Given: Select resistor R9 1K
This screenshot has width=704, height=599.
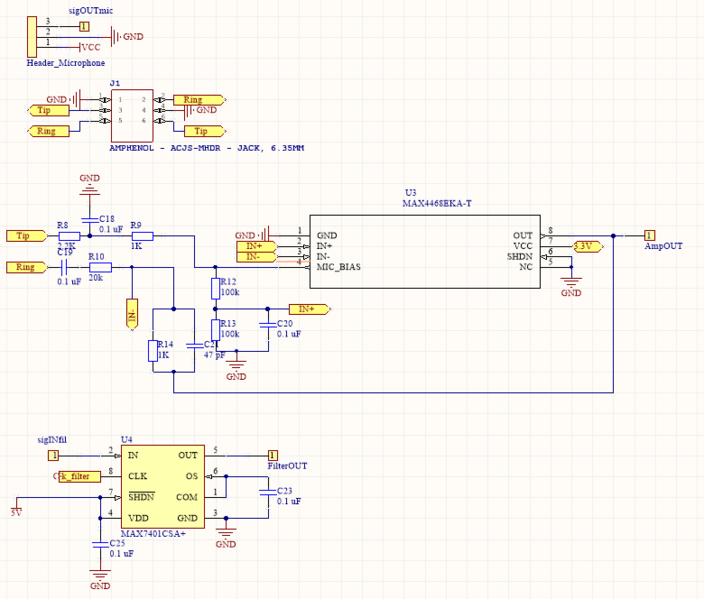Looking at the screenshot, I should click(141, 236).
